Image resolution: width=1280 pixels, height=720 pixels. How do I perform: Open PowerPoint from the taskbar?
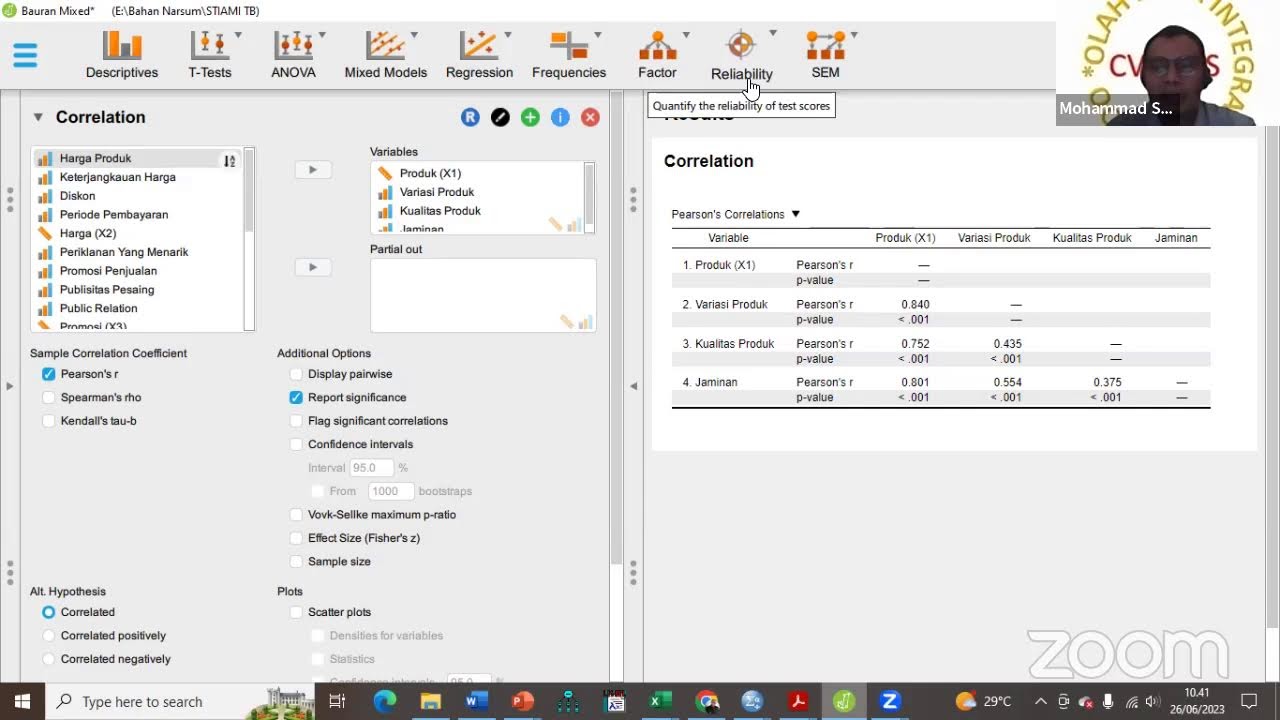522,701
